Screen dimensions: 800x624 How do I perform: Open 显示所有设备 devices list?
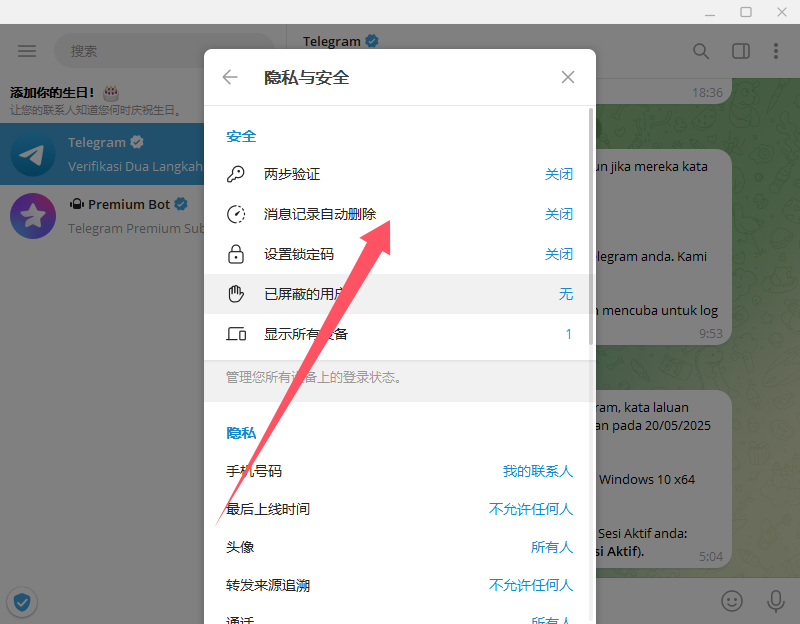[399, 334]
